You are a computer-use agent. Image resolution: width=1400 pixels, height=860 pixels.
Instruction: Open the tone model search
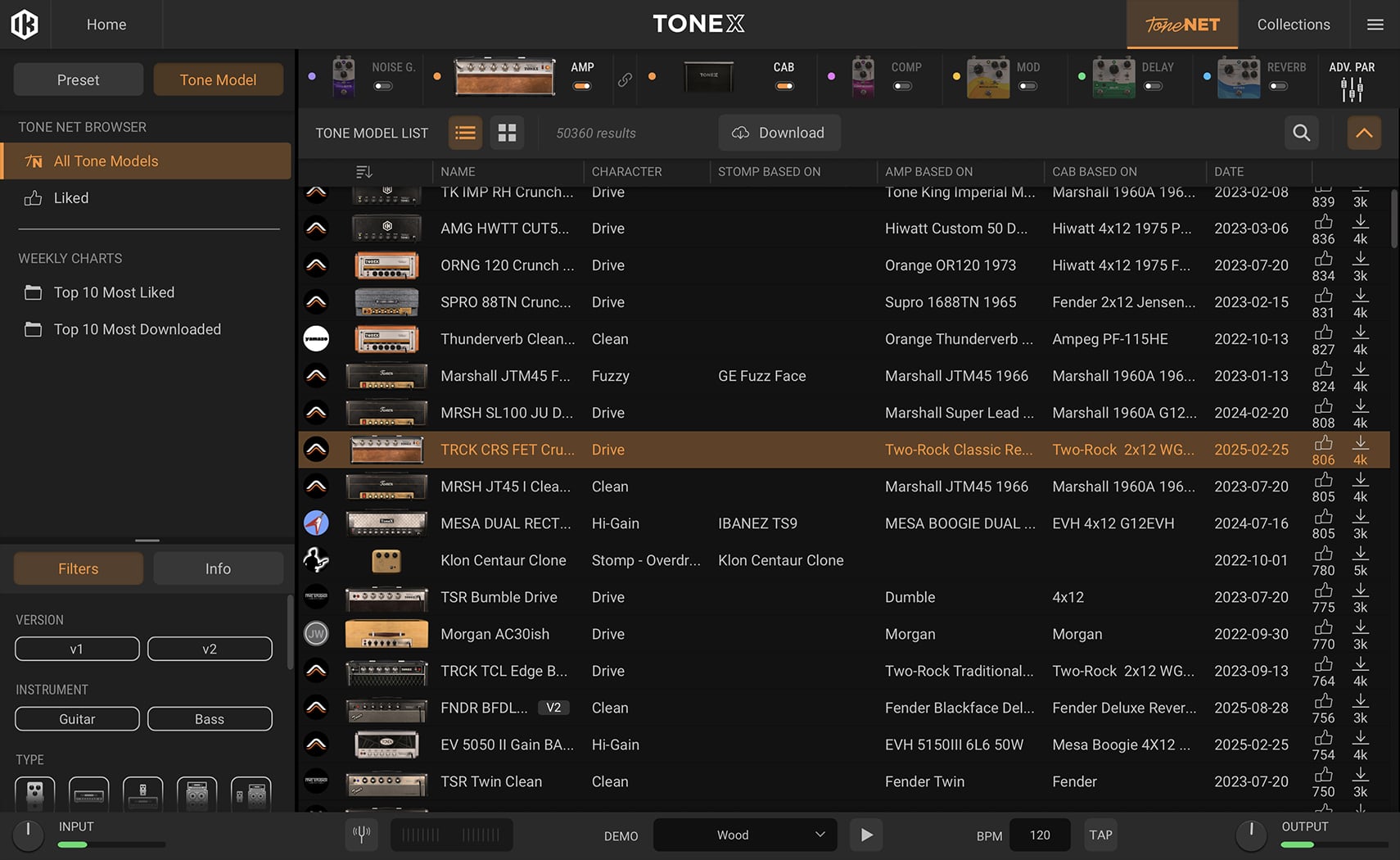tap(1301, 133)
